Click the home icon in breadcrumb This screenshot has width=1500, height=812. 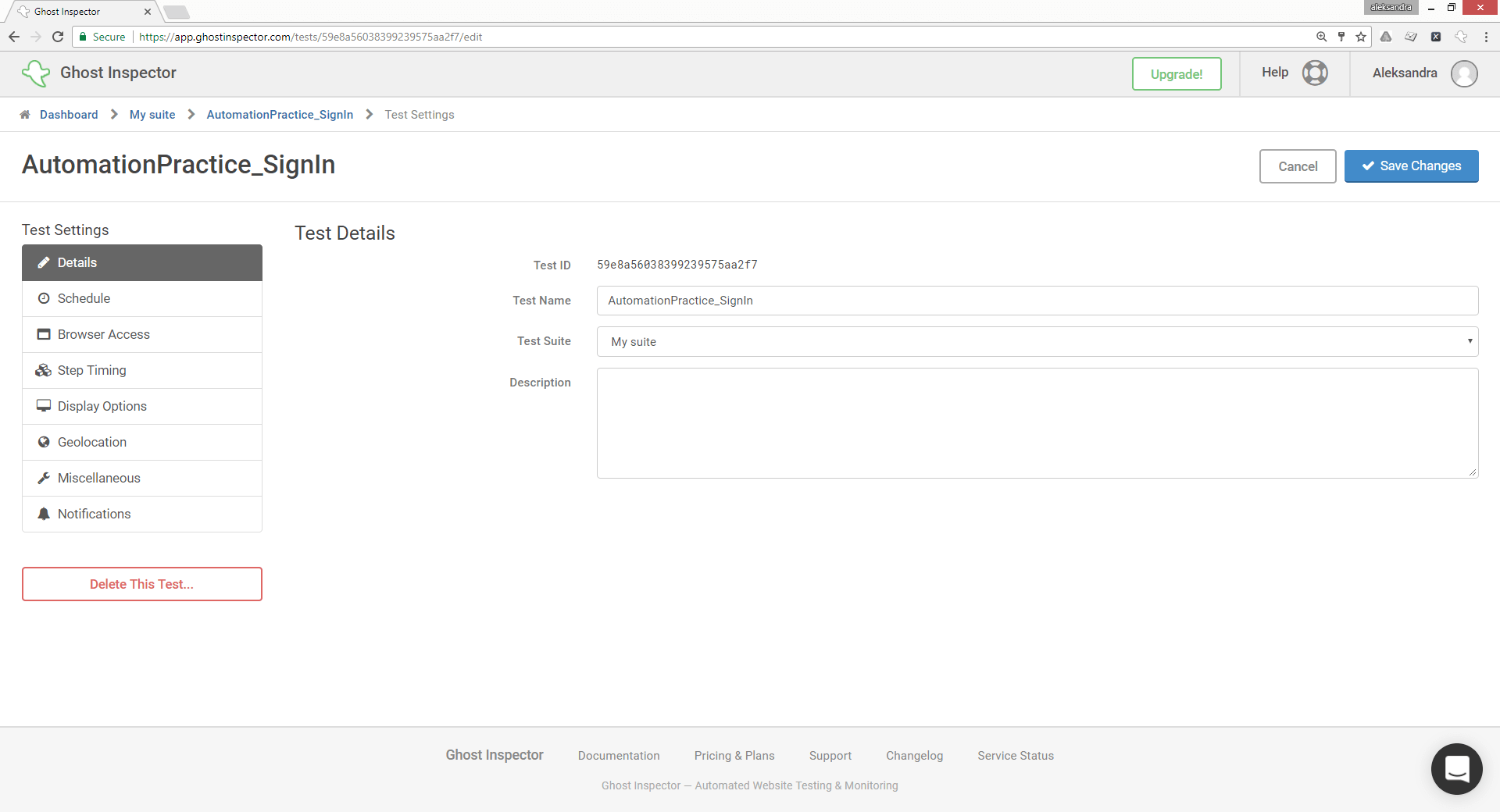[25, 115]
